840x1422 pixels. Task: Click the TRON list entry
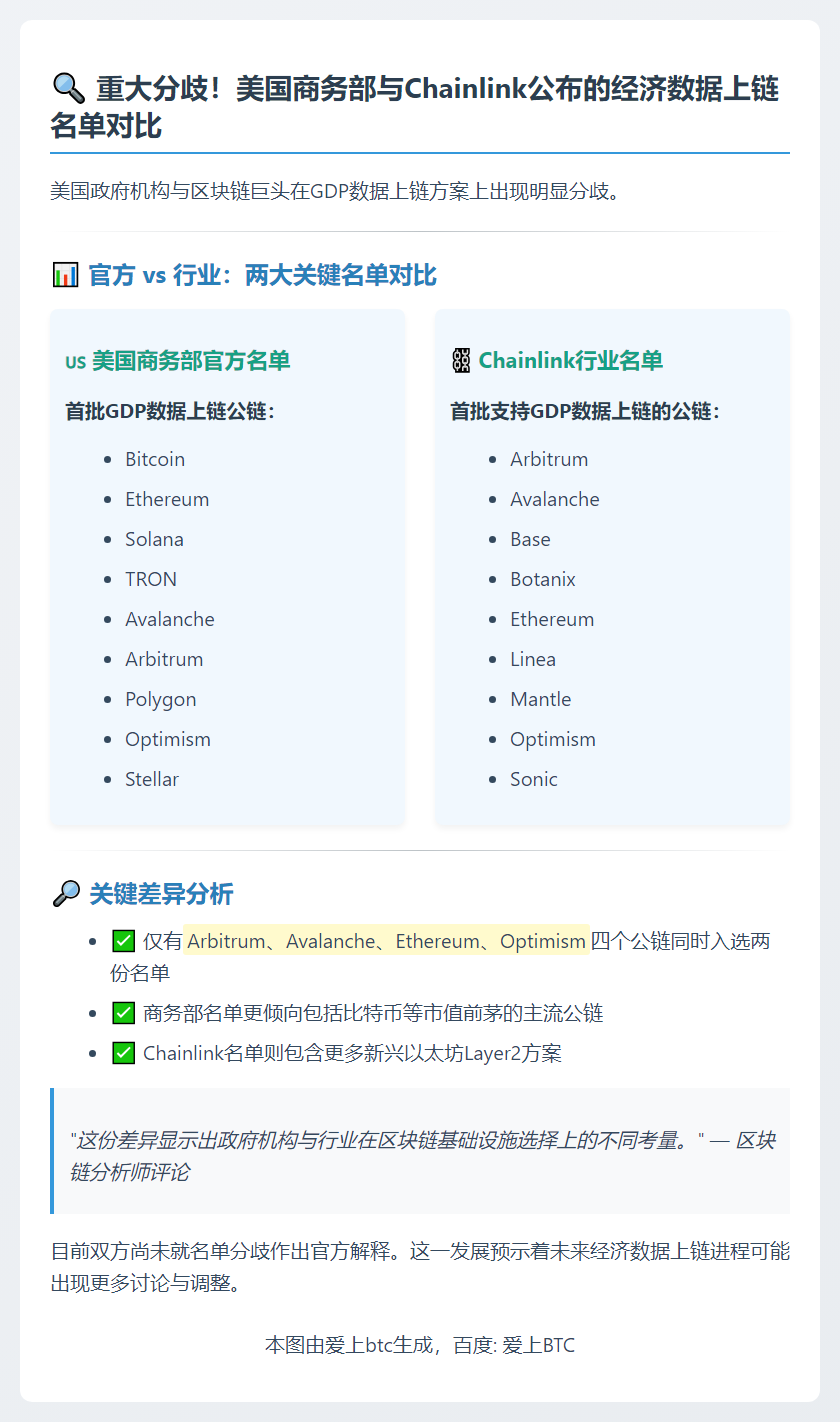[151, 579]
